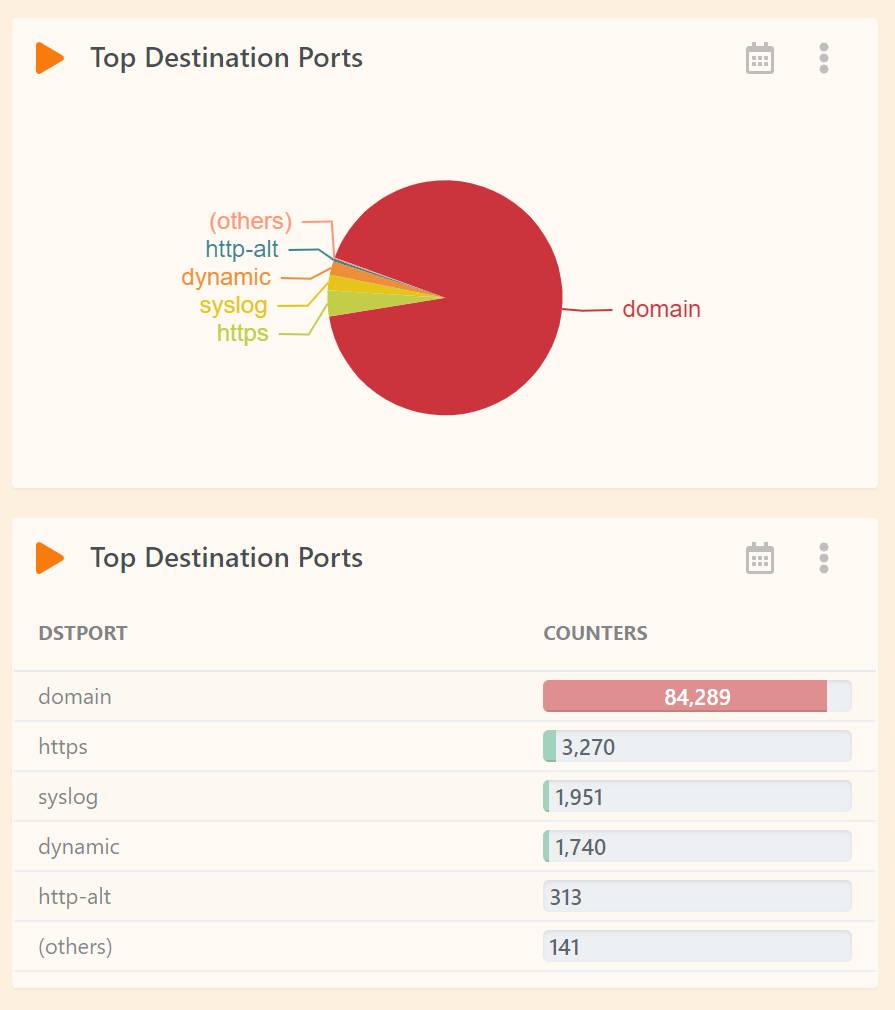
Task: Click the syslog legend label on chart
Action: pyautogui.click(x=233, y=305)
